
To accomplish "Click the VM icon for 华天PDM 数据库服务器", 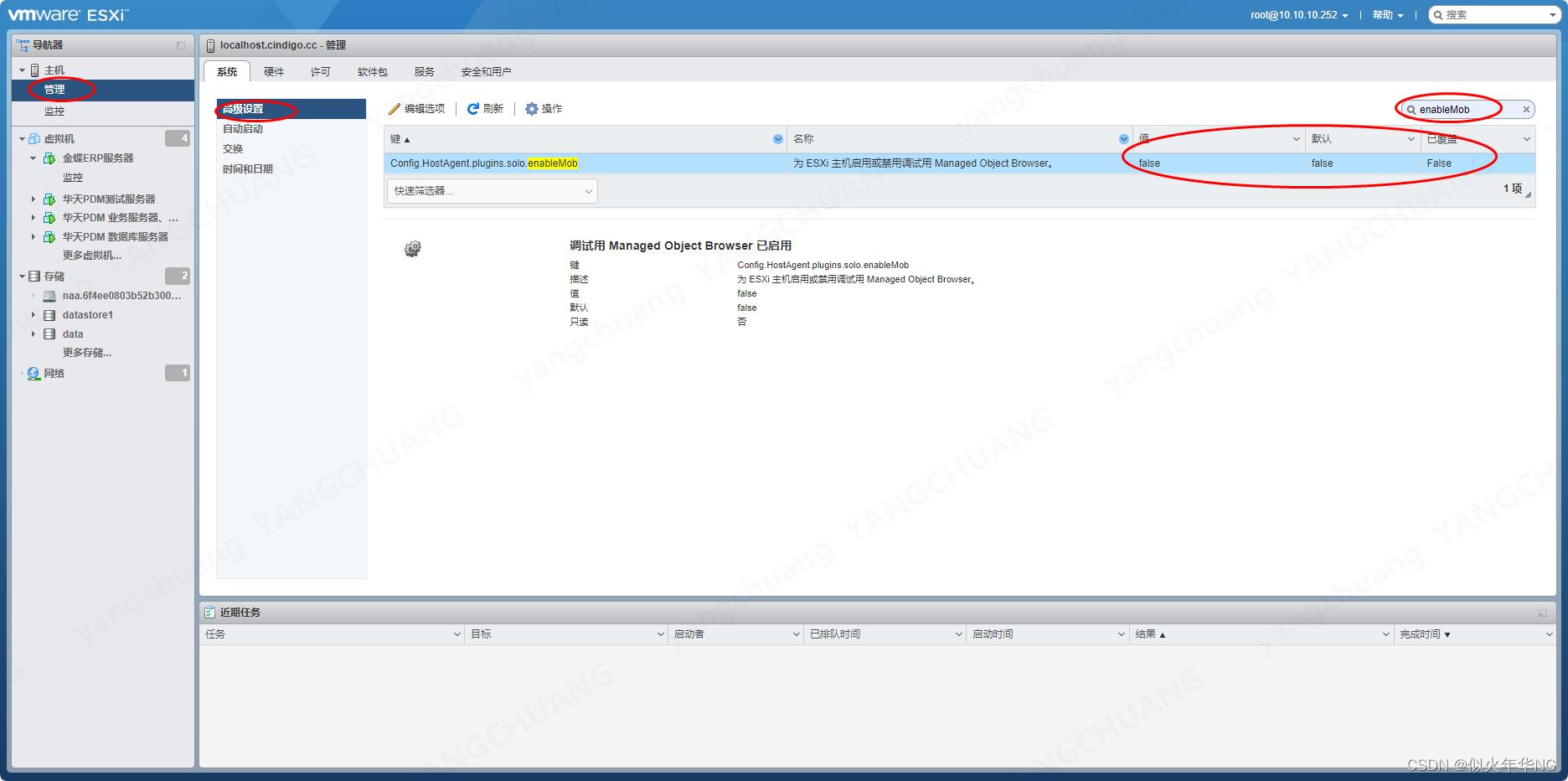I will point(49,237).
